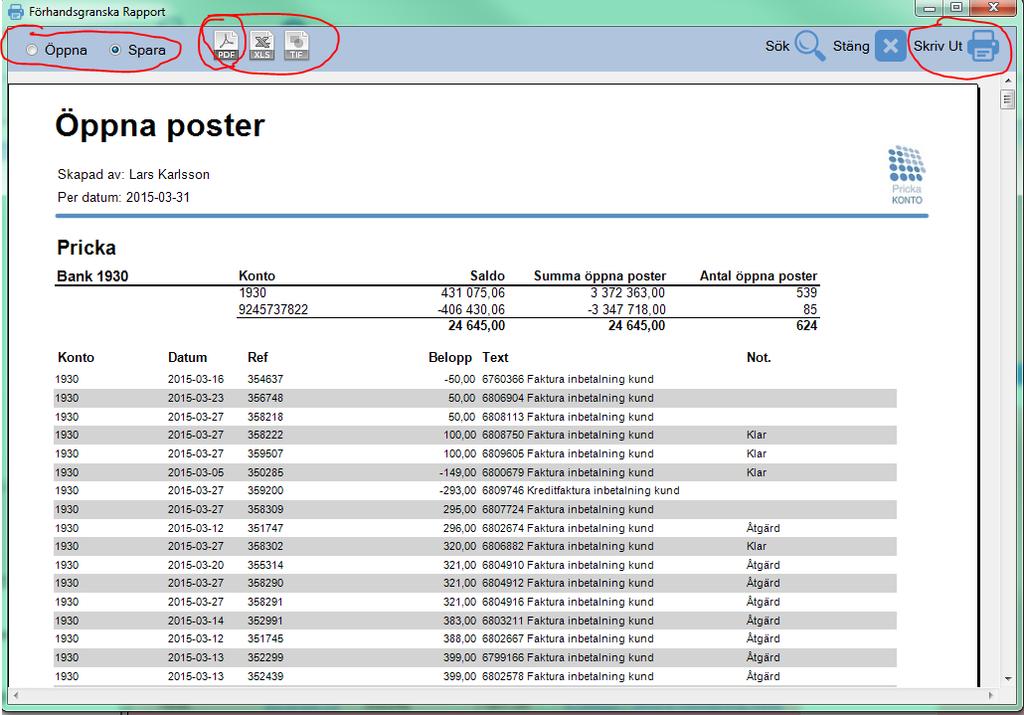Click ref 358218 row

pos(475,417)
